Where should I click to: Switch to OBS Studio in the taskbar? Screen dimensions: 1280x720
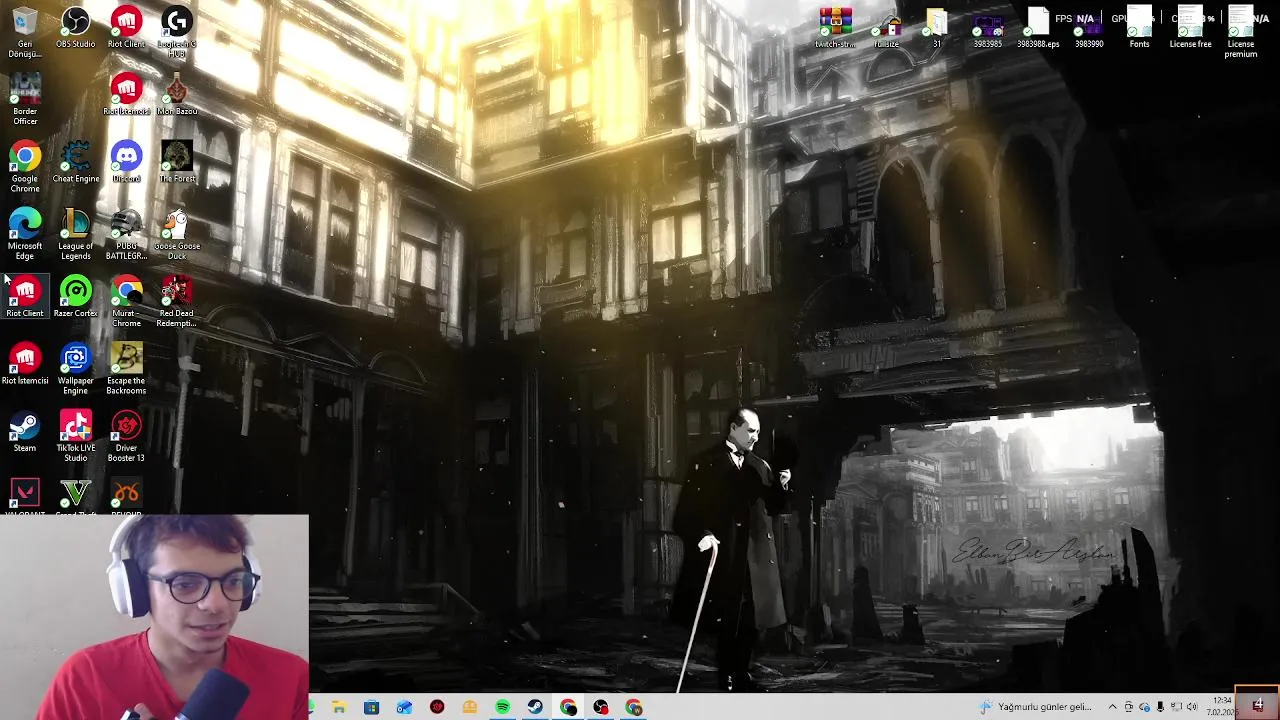(x=601, y=707)
